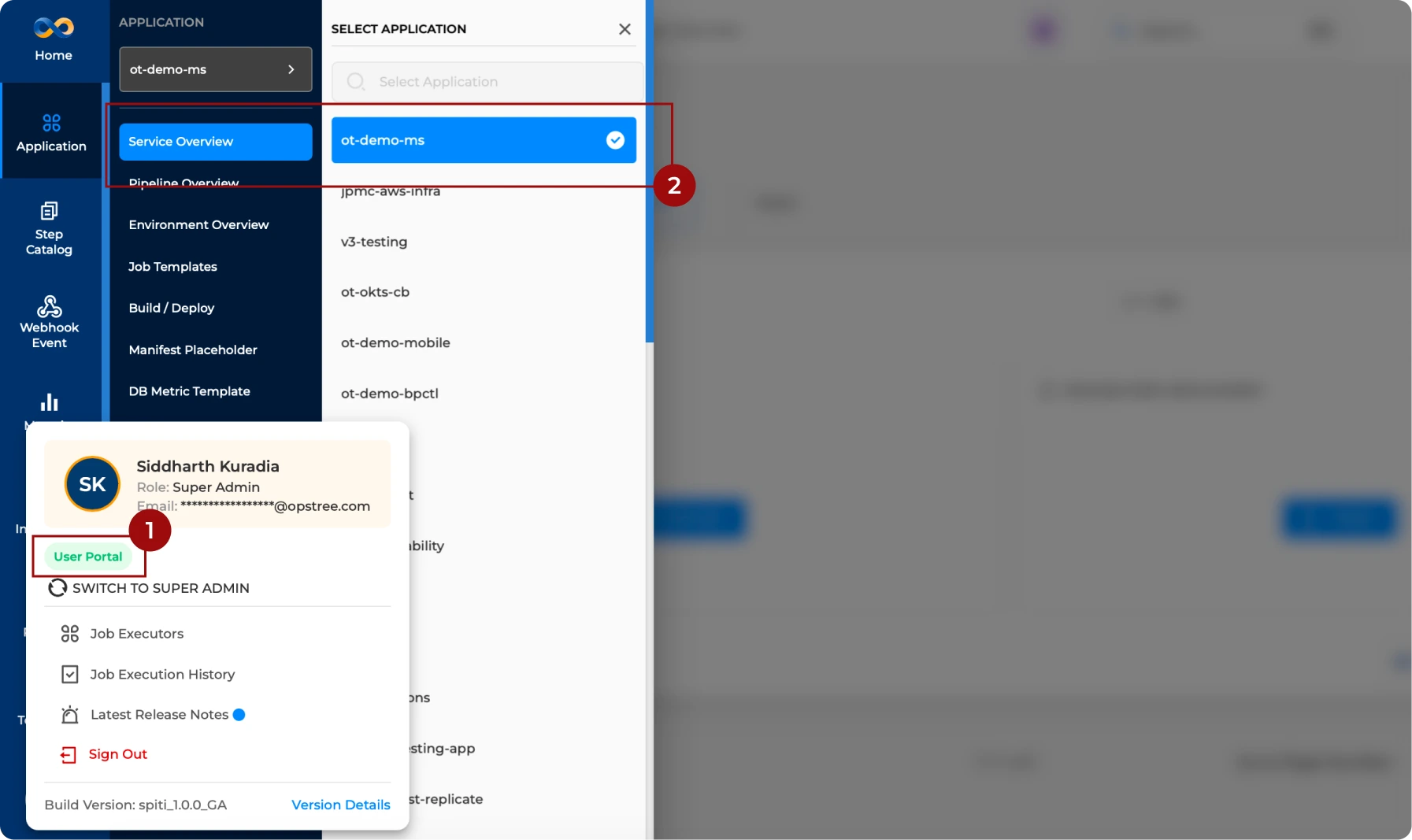Open the Step Catalog sidebar icon
This screenshot has height=840, width=1412.
tap(49, 211)
